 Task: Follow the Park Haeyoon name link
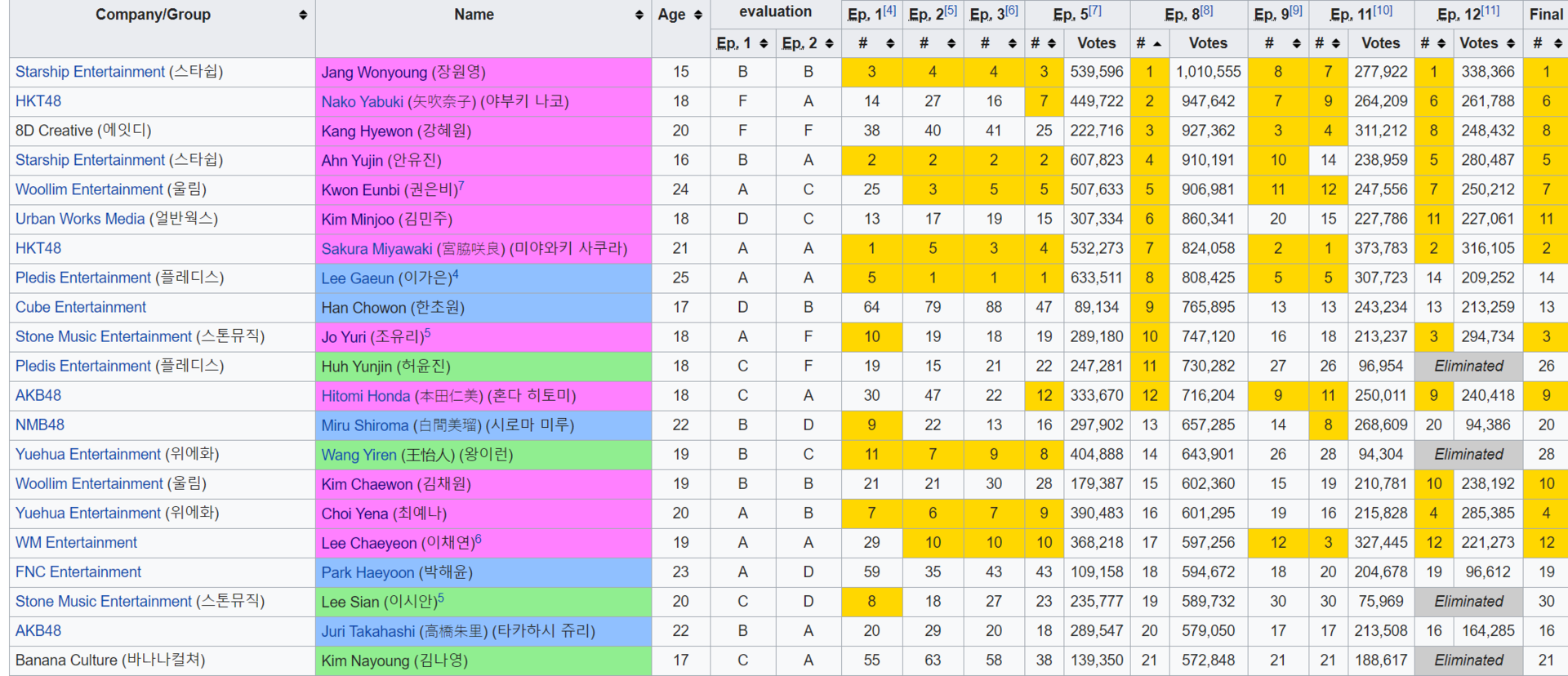coord(367,572)
